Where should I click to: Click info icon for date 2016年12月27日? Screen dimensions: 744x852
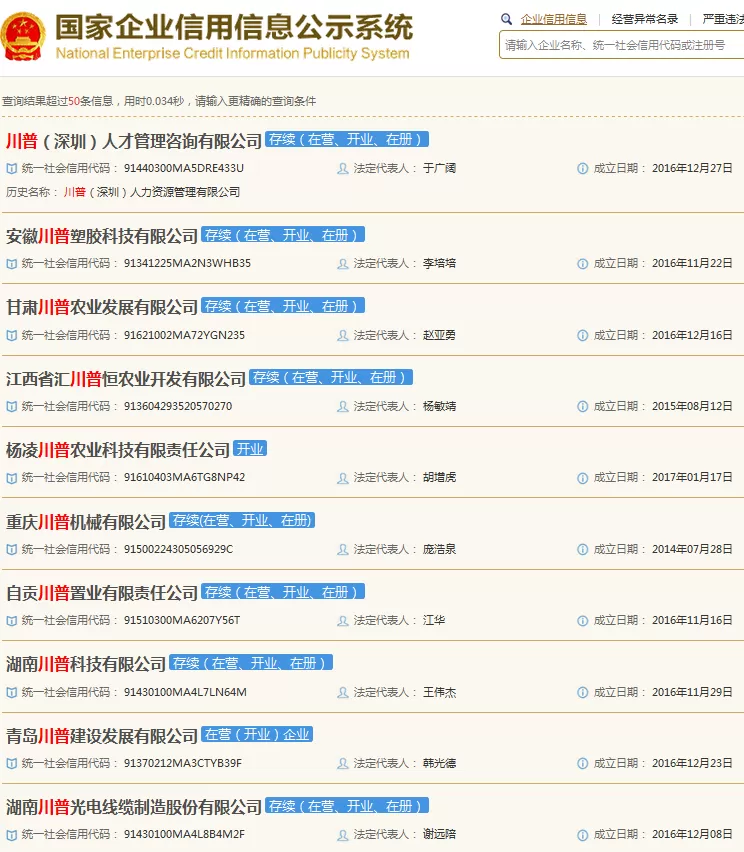click(x=583, y=169)
